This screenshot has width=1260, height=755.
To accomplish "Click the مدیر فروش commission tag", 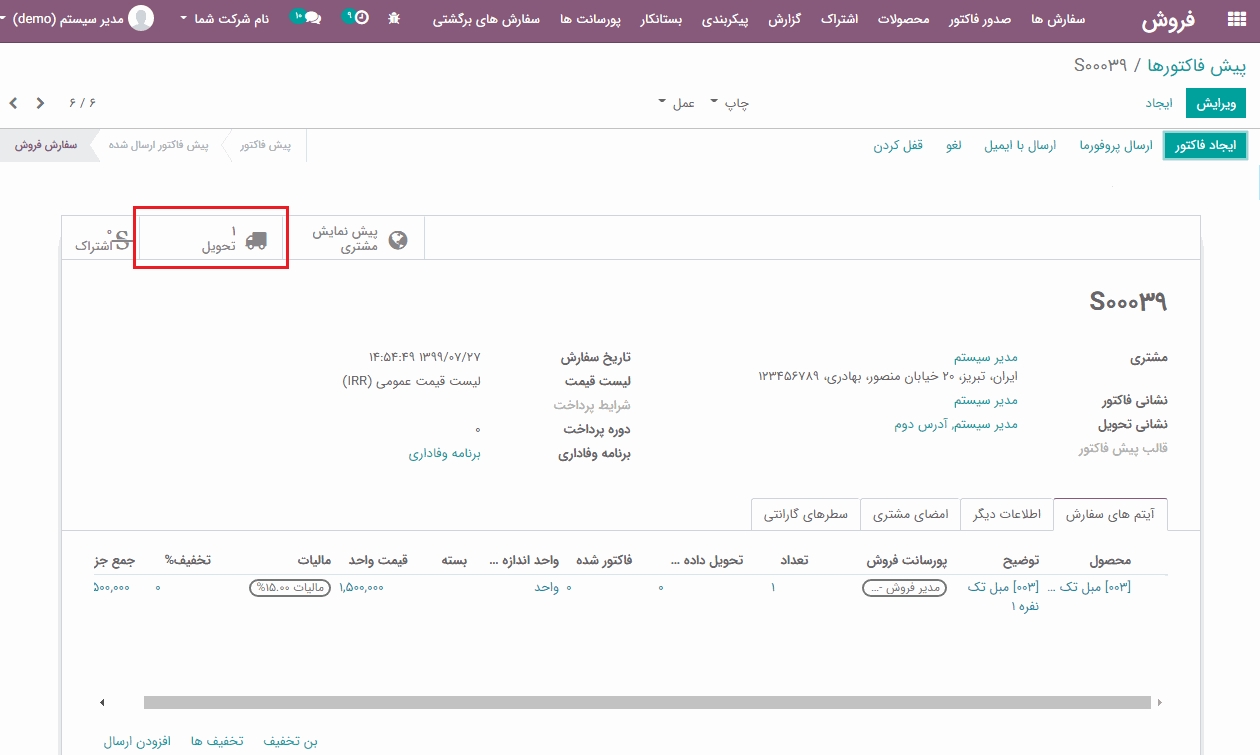I will point(904,588).
